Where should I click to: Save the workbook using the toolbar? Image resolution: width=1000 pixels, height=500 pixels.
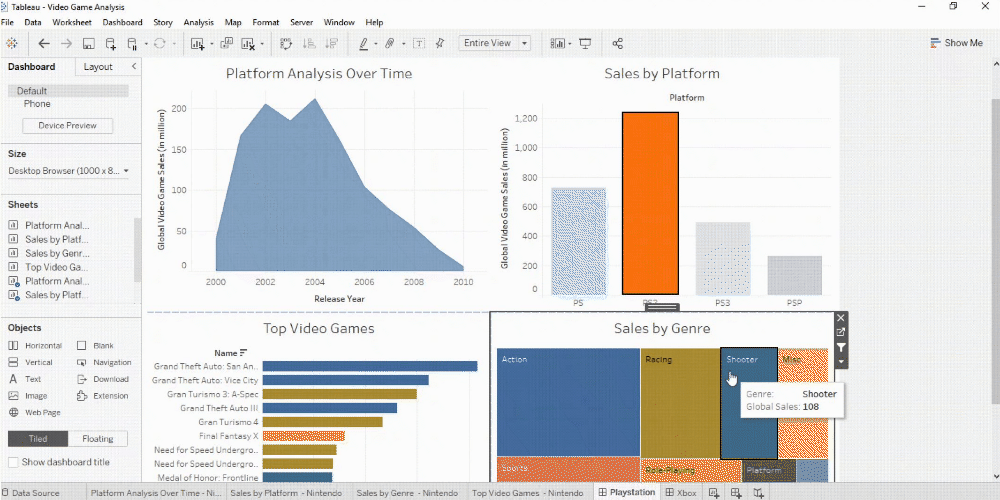click(89, 44)
